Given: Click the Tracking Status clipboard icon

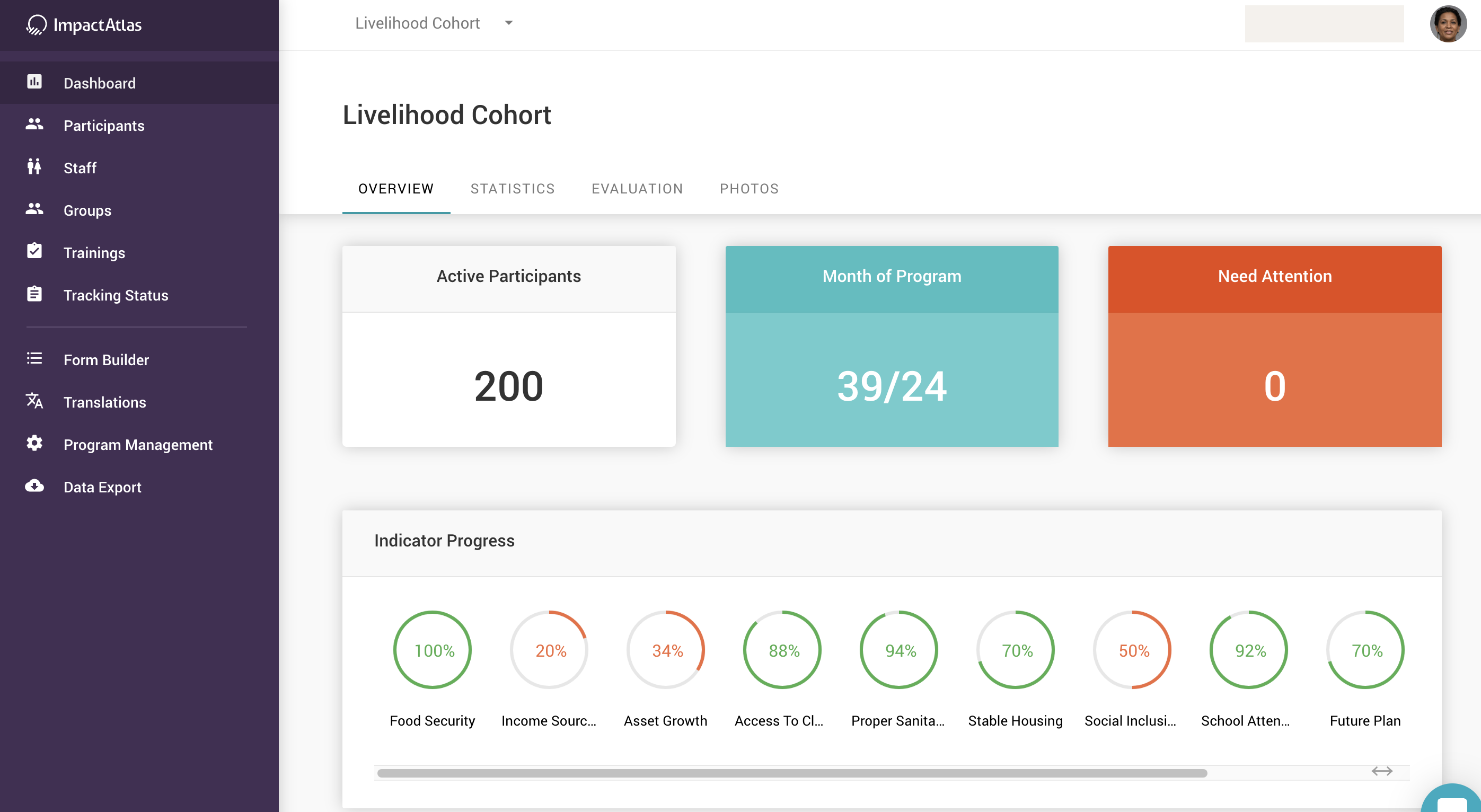Looking at the screenshot, I should (x=34, y=294).
